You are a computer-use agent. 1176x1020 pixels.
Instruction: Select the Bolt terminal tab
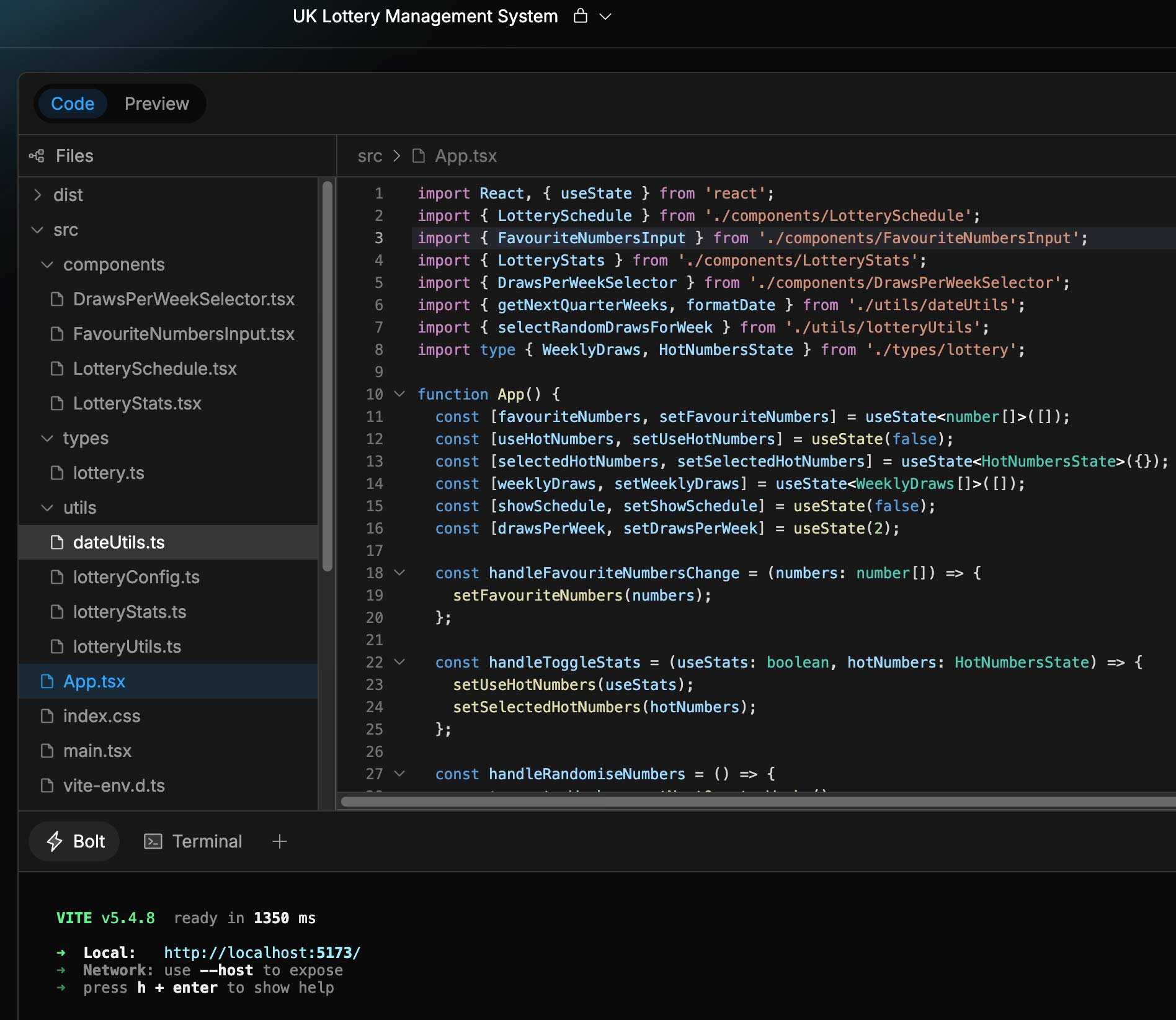(74, 841)
